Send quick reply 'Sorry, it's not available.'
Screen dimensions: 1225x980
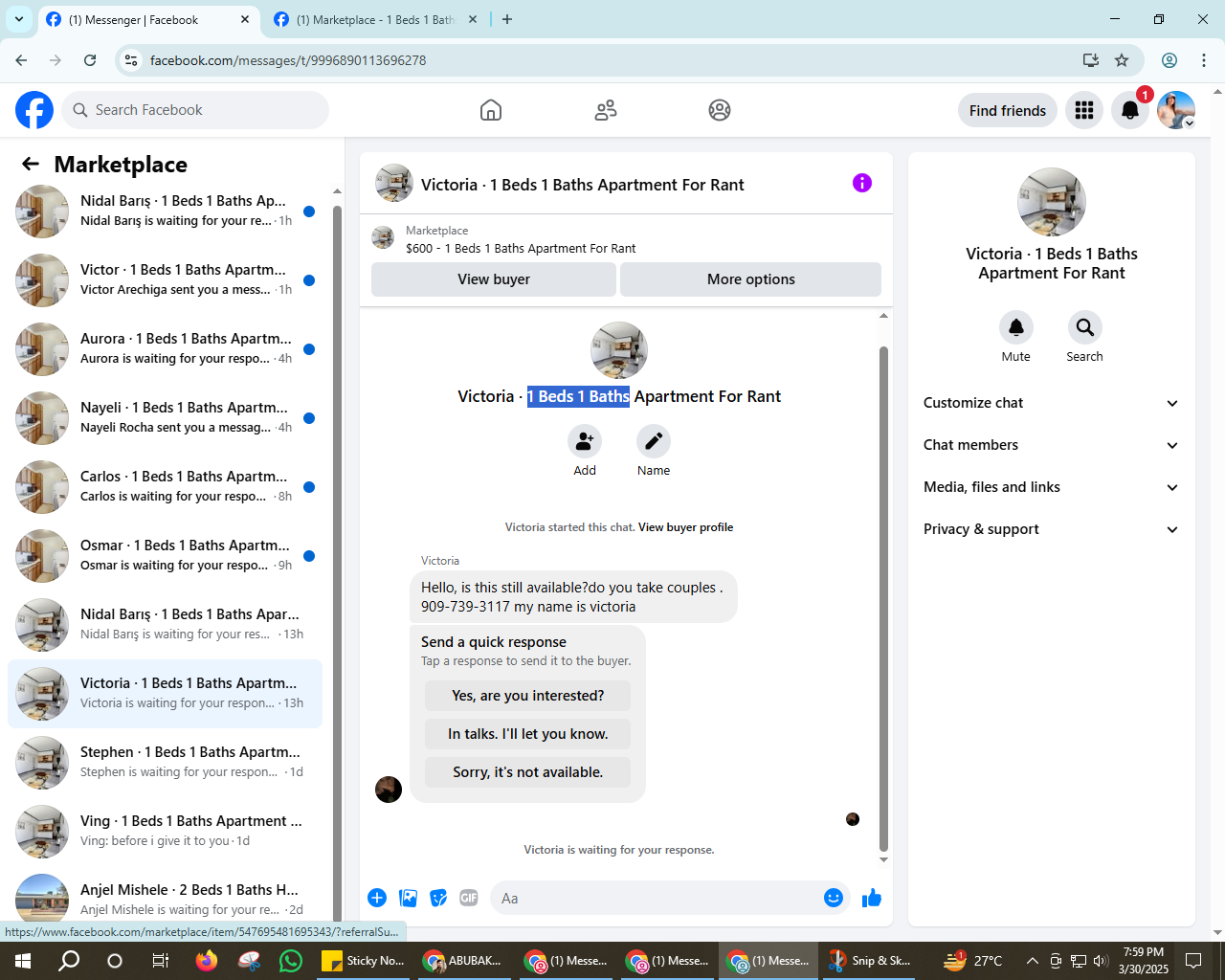[528, 772]
